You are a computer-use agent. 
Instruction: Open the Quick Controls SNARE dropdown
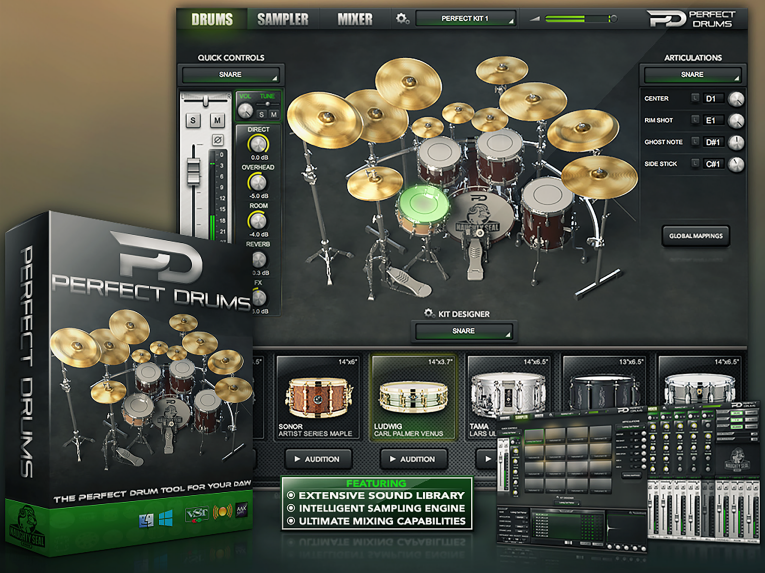(230, 75)
